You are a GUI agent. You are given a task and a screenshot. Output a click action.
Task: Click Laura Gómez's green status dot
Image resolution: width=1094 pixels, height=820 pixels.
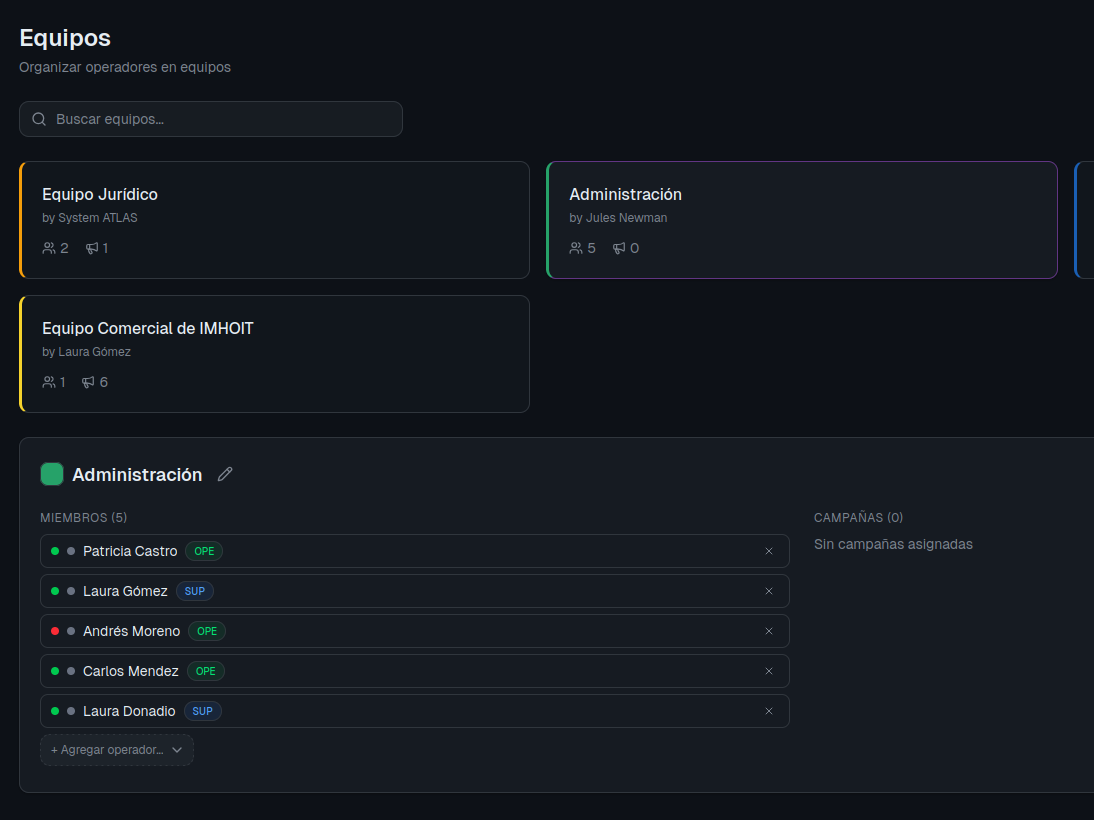tap(55, 591)
